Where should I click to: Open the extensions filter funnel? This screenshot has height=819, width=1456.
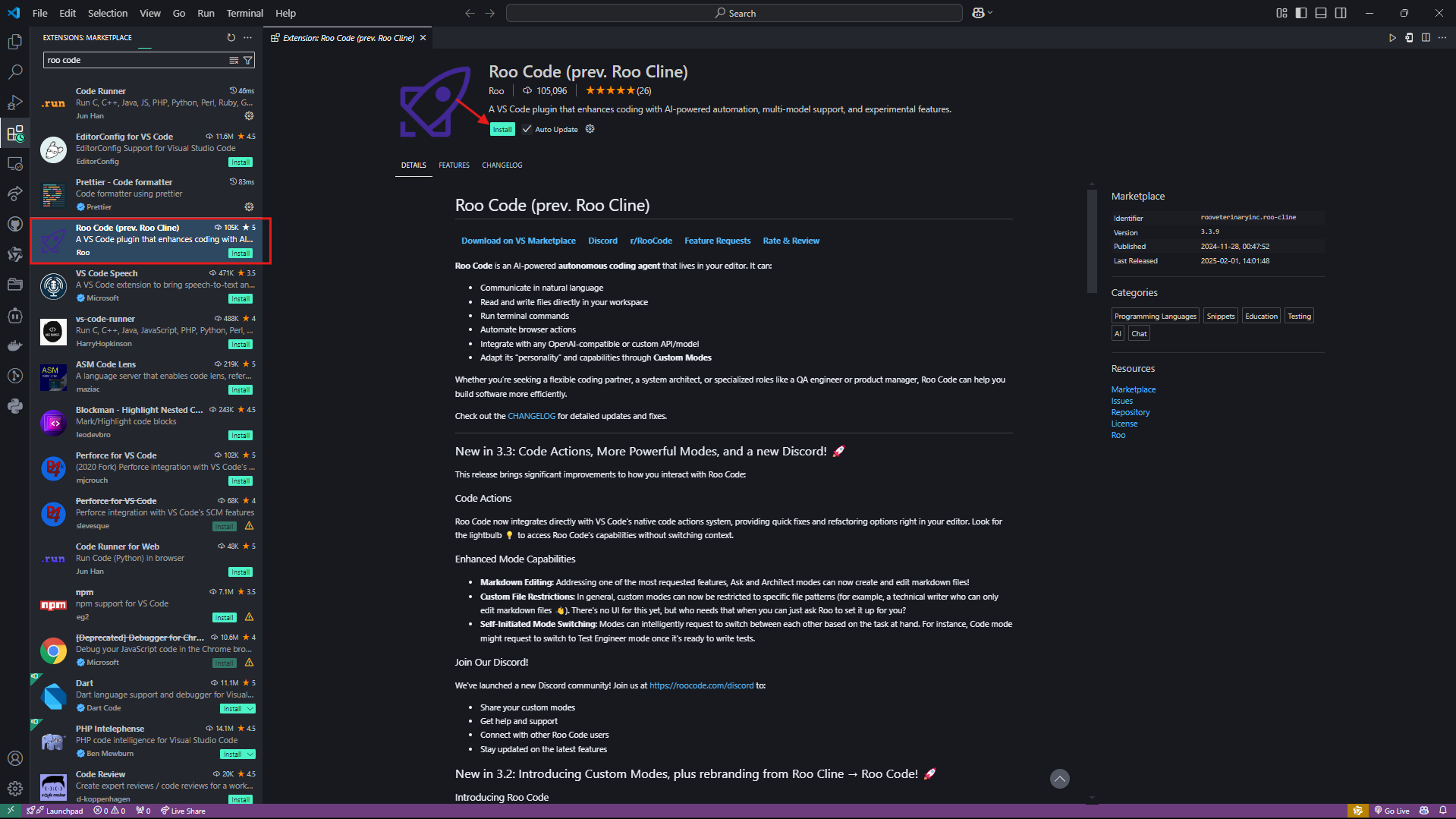pos(247,60)
